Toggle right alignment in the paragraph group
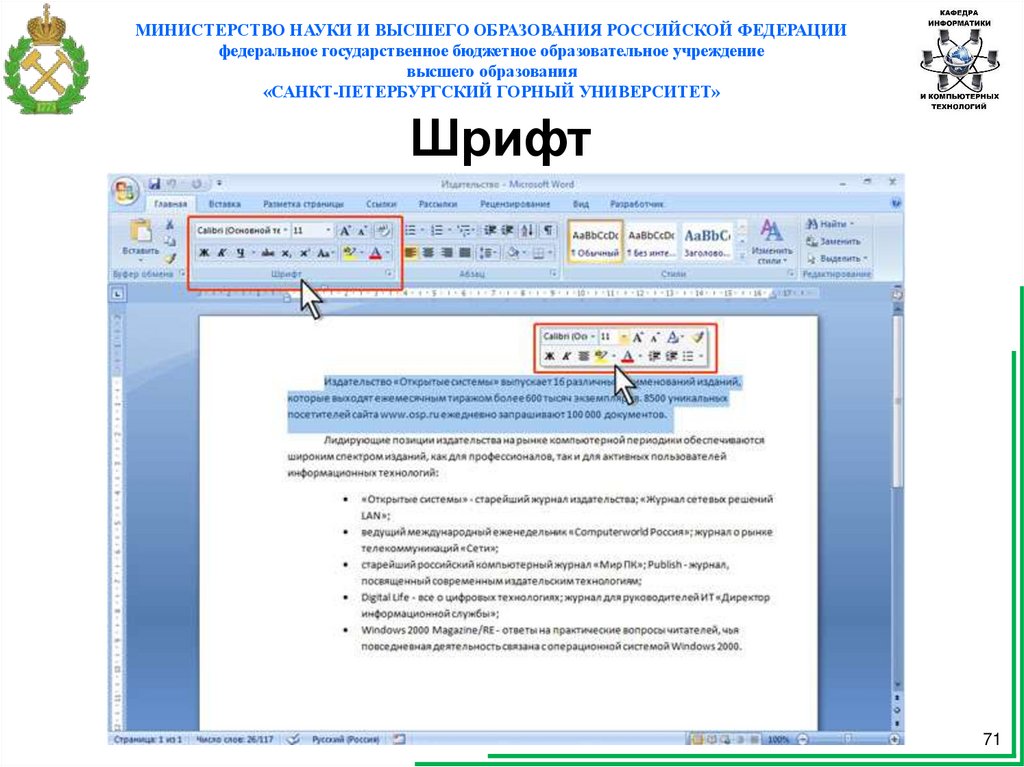 (x=447, y=252)
